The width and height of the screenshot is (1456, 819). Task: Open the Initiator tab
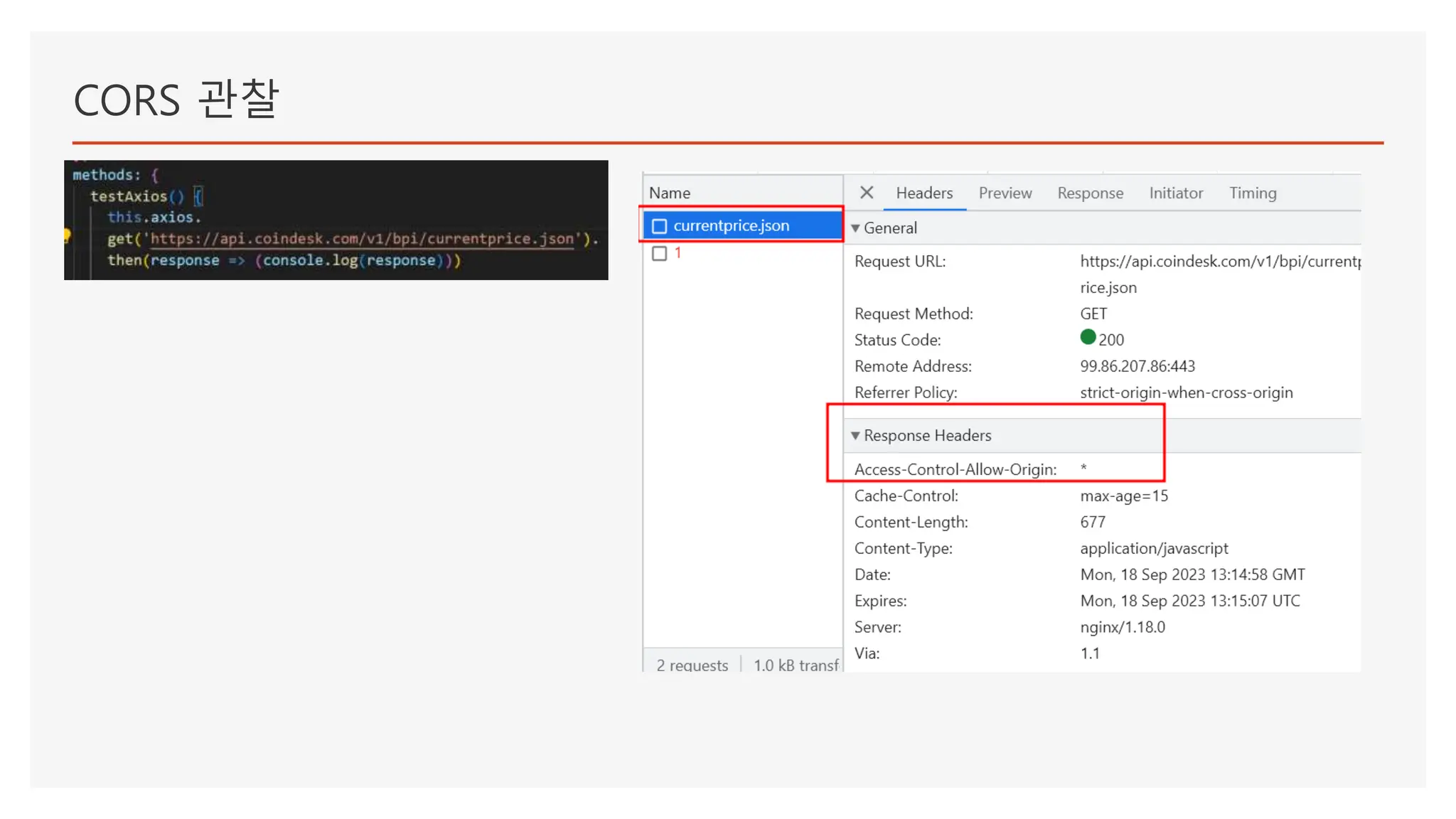[1176, 193]
